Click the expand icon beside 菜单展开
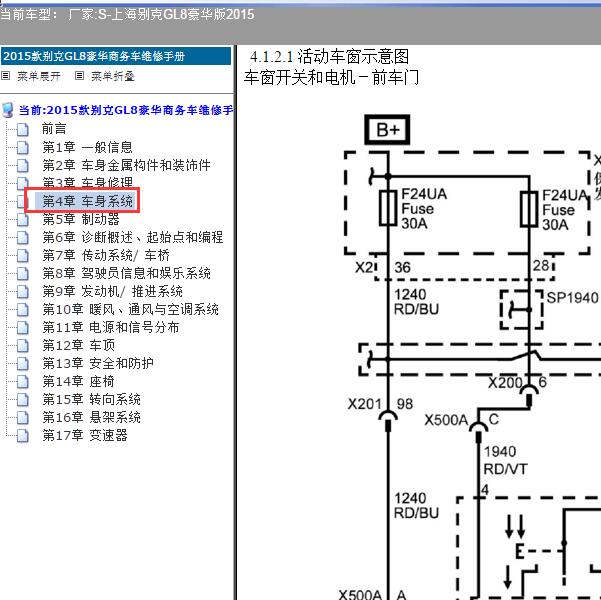601x600 pixels. [5, 76]
